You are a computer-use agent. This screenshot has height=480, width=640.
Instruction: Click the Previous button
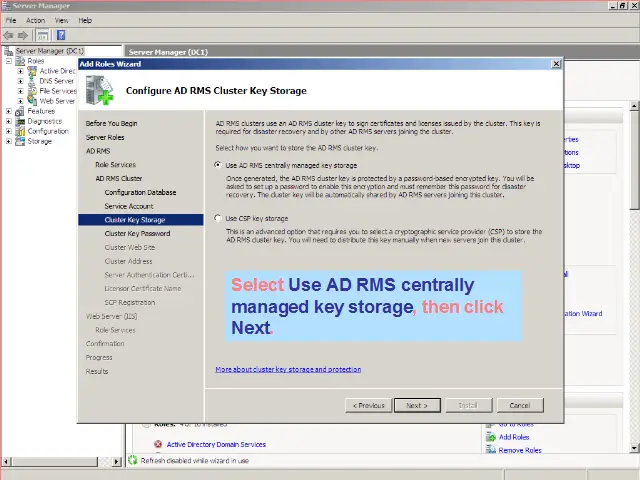point(369,405)
